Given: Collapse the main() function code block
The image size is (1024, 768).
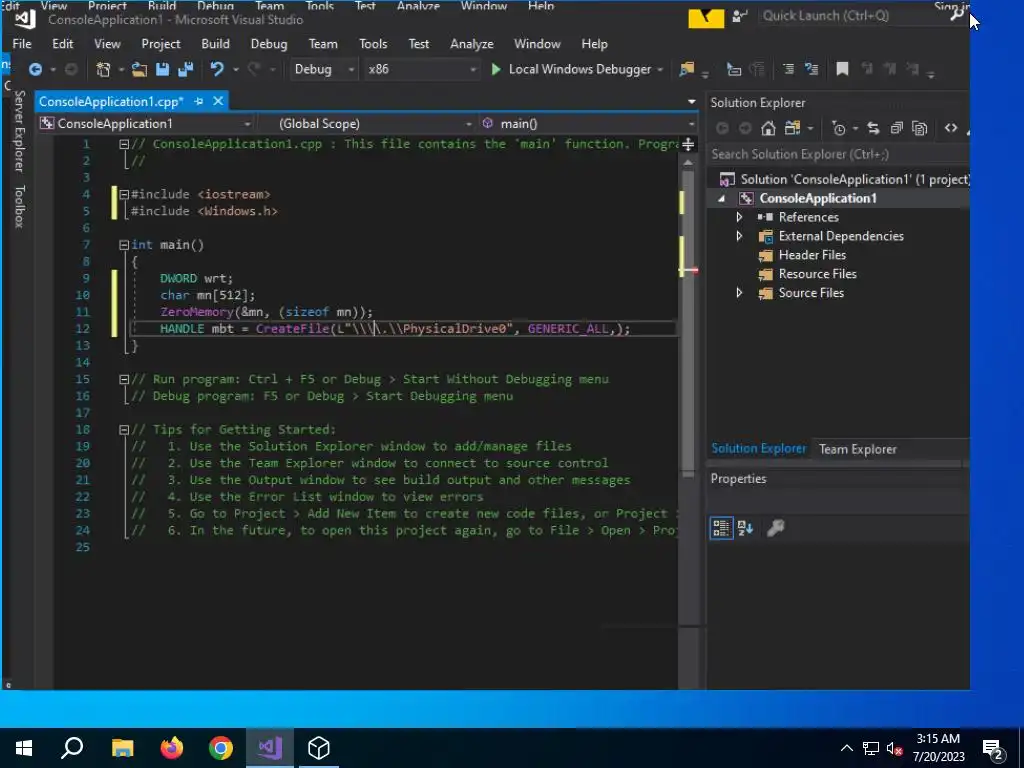Looking at the screenshot, I should tap(124, 245).
